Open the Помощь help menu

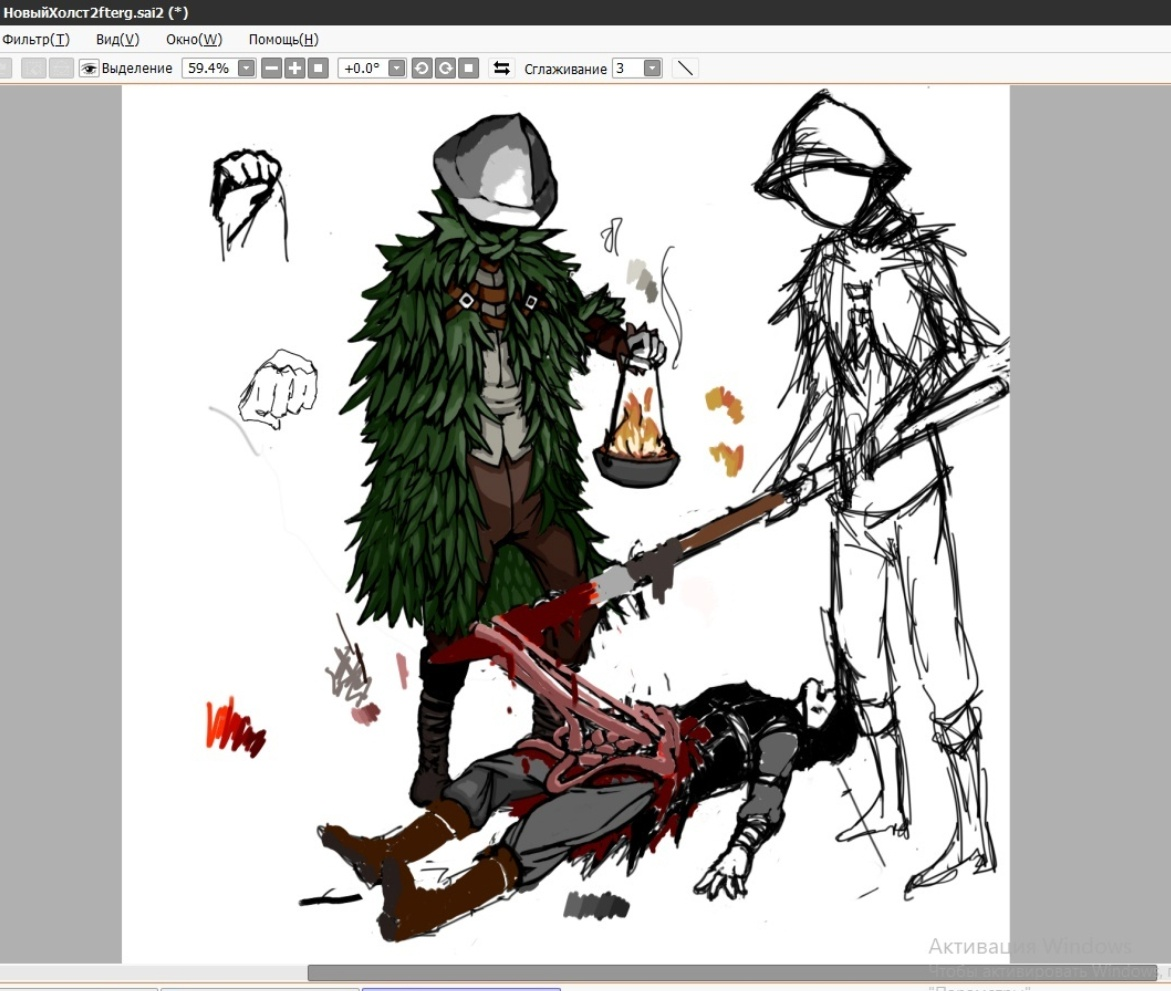(283, 39)
